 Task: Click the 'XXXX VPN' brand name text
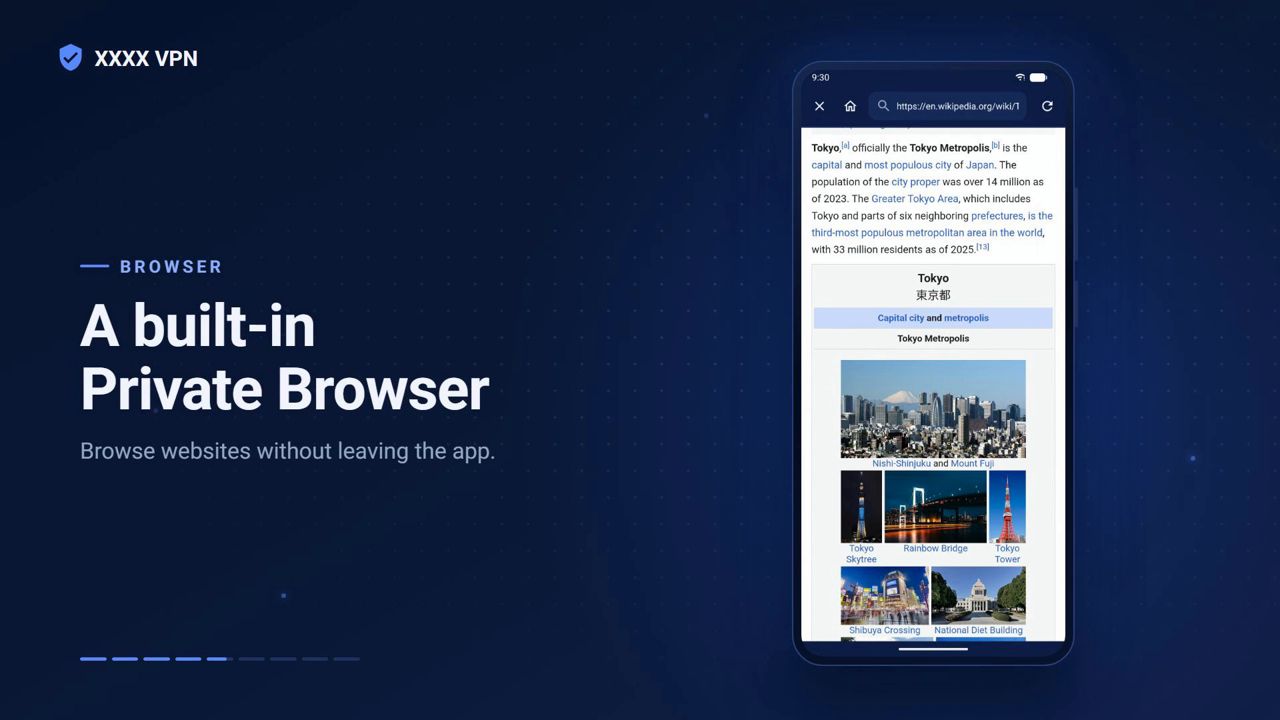pos(146,59)
